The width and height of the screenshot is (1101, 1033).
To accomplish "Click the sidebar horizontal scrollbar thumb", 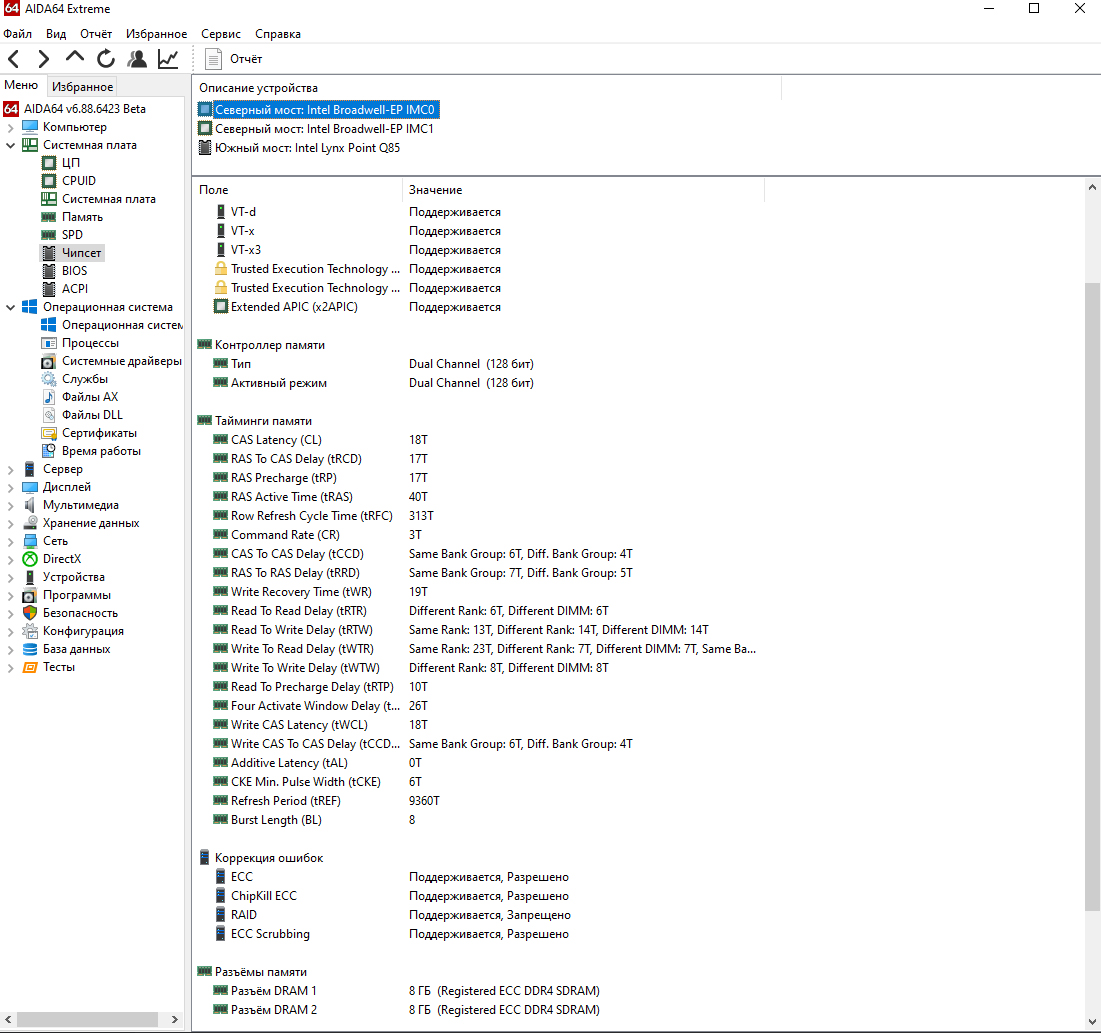I will pyautogui.click(x=87, y=1020).
